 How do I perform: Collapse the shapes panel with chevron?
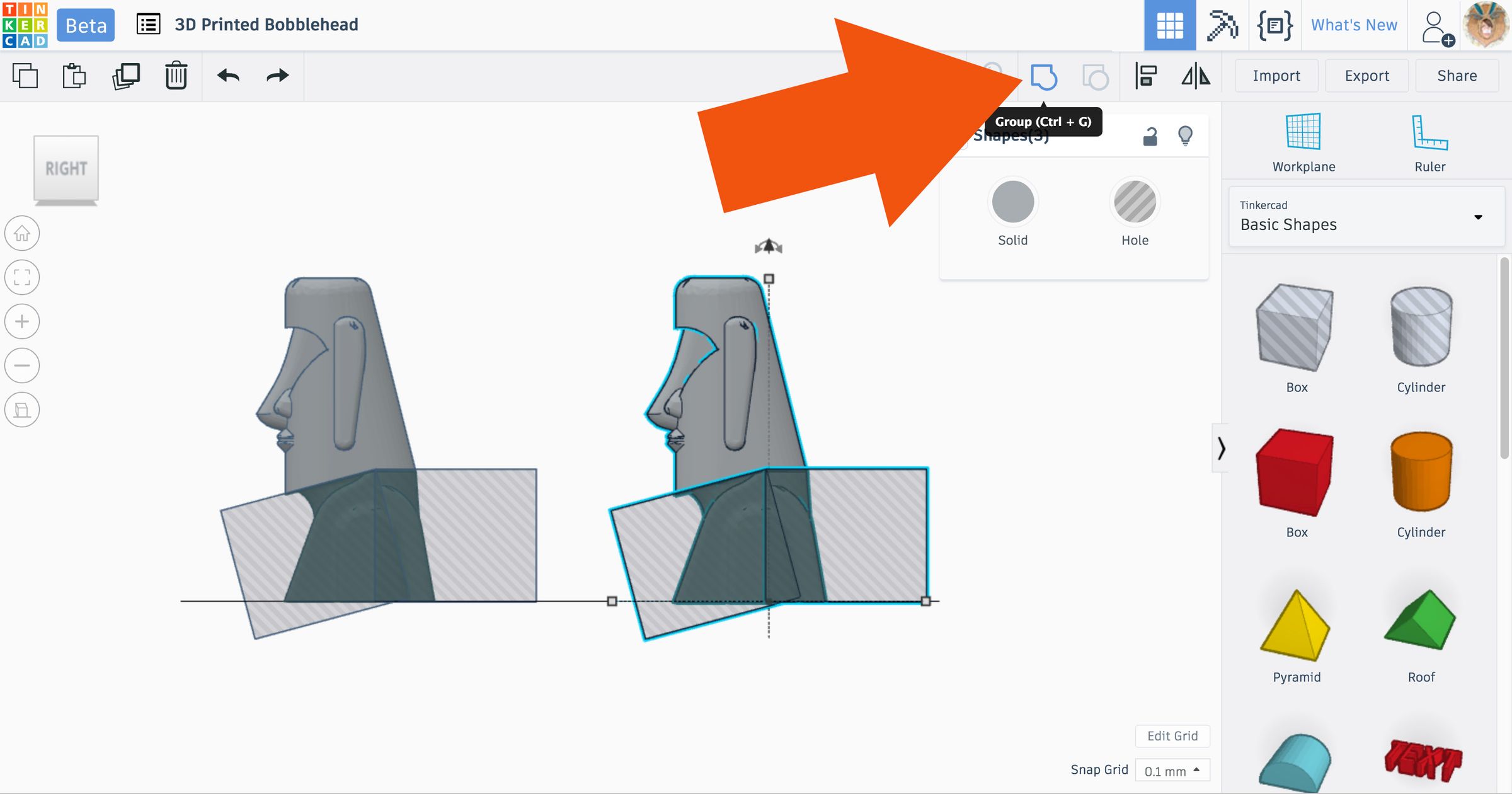[1221, 449]
